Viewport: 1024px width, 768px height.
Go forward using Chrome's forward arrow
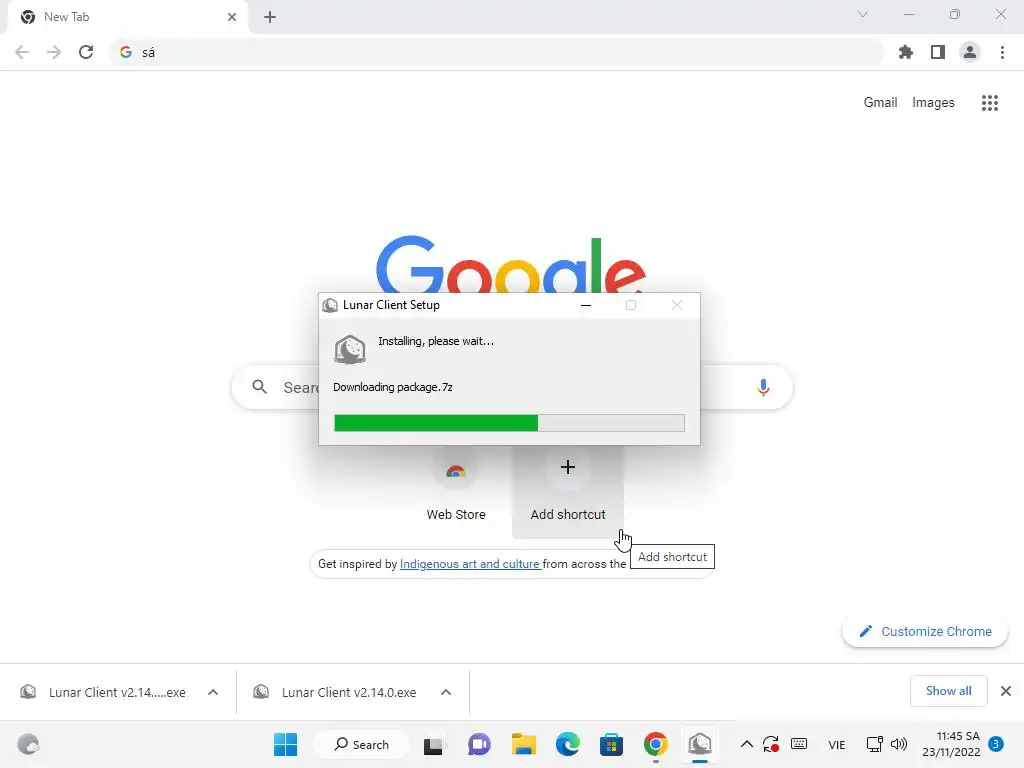click(54, 52)
